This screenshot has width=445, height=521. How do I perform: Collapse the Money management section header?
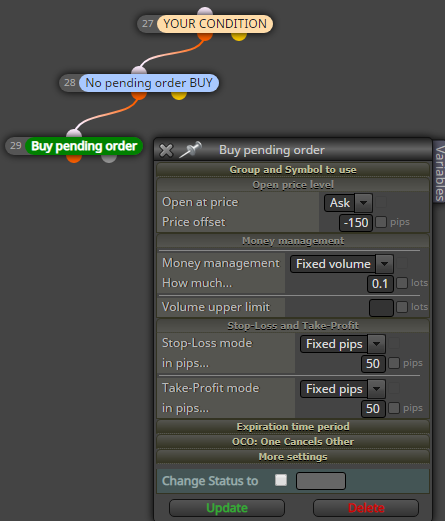coord(293,241)
